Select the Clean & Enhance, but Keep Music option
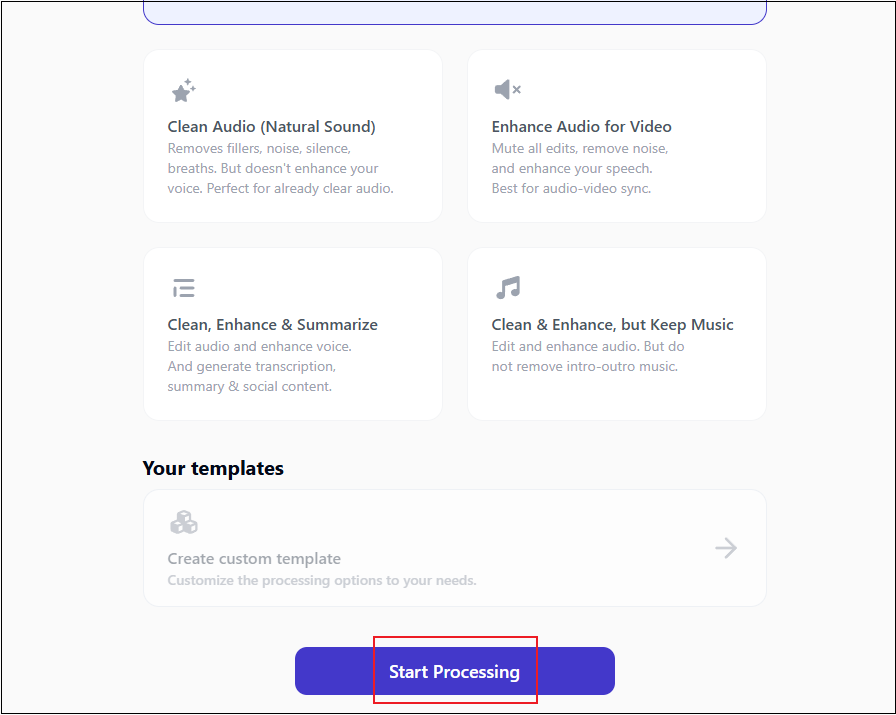Screen dimensions: 896x715 point(616,333)
